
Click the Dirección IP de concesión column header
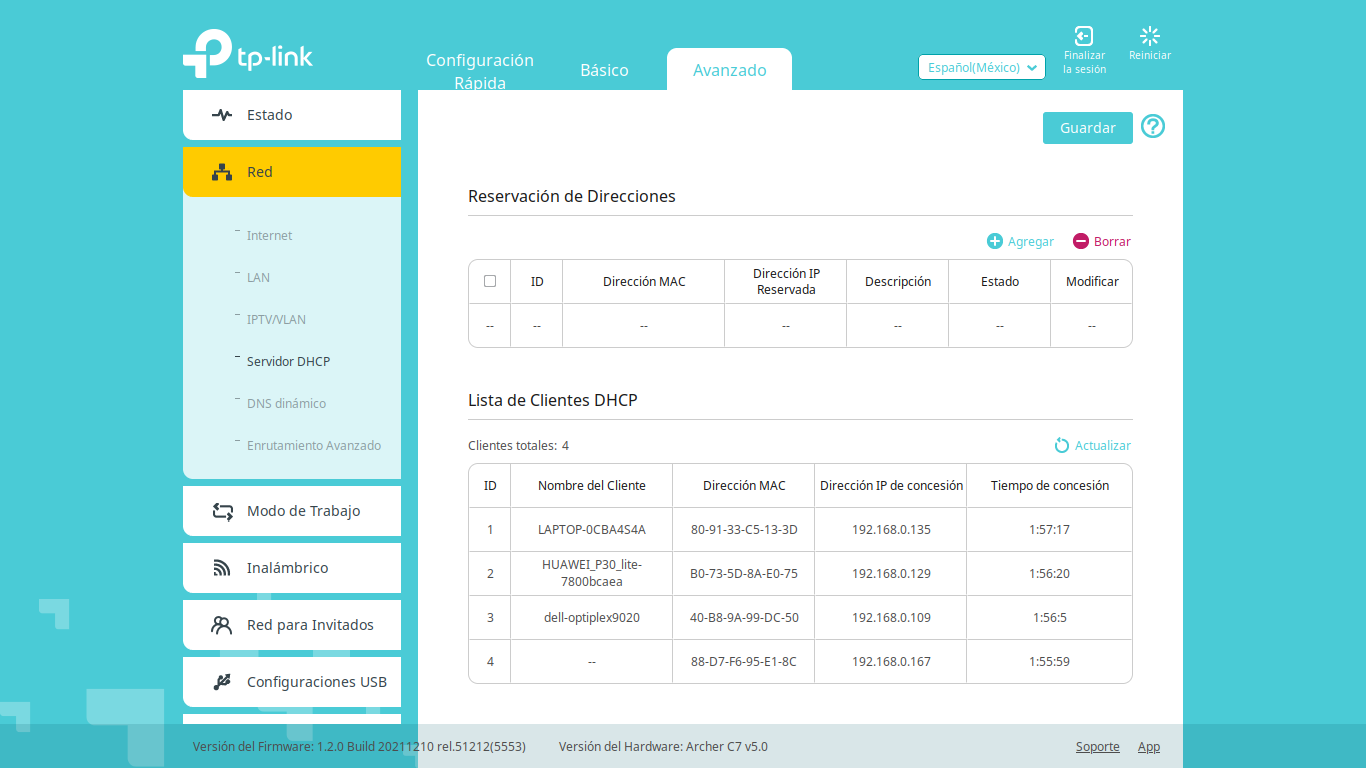coord(891,485)
